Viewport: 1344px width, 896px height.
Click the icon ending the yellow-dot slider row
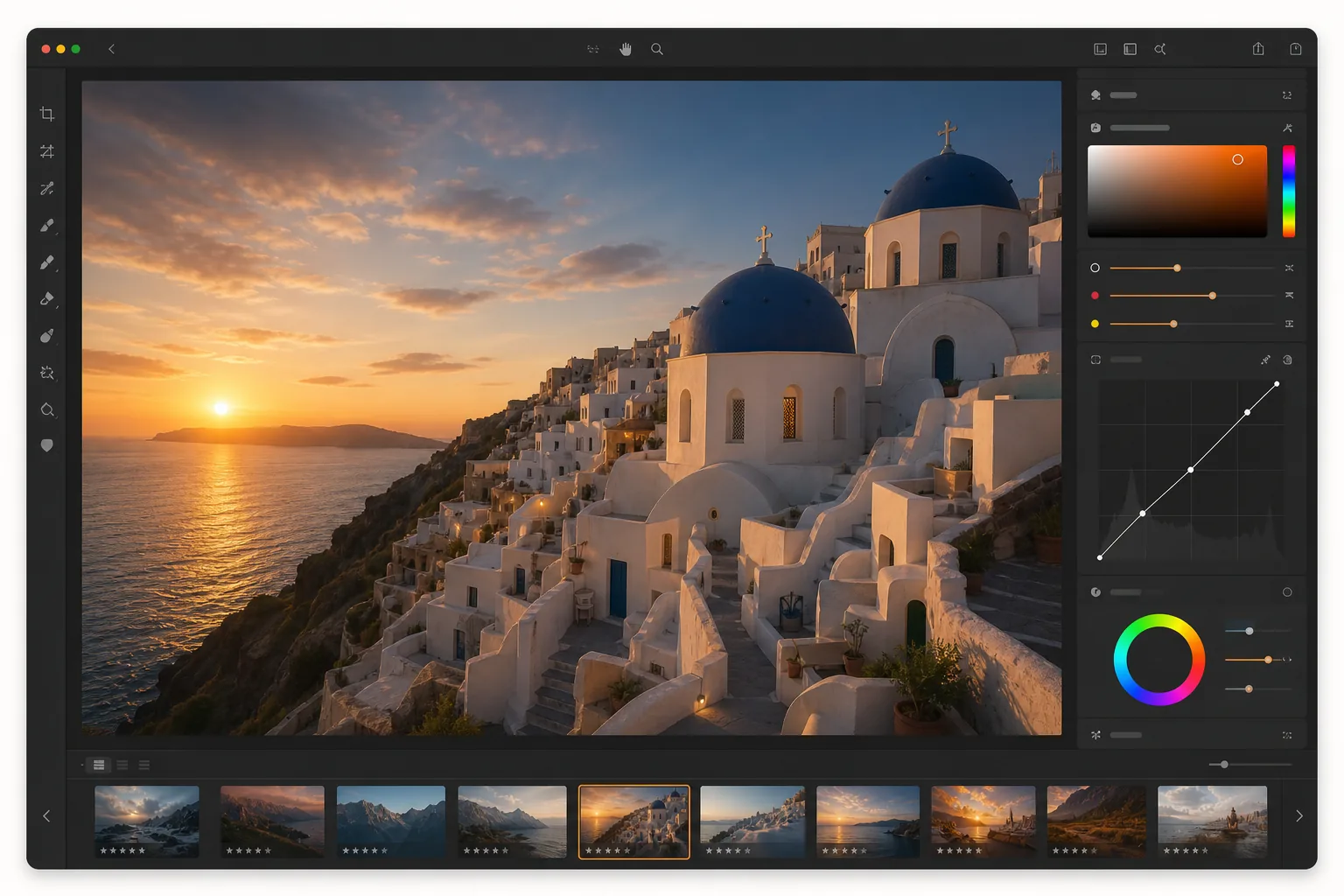[1289, 324]
